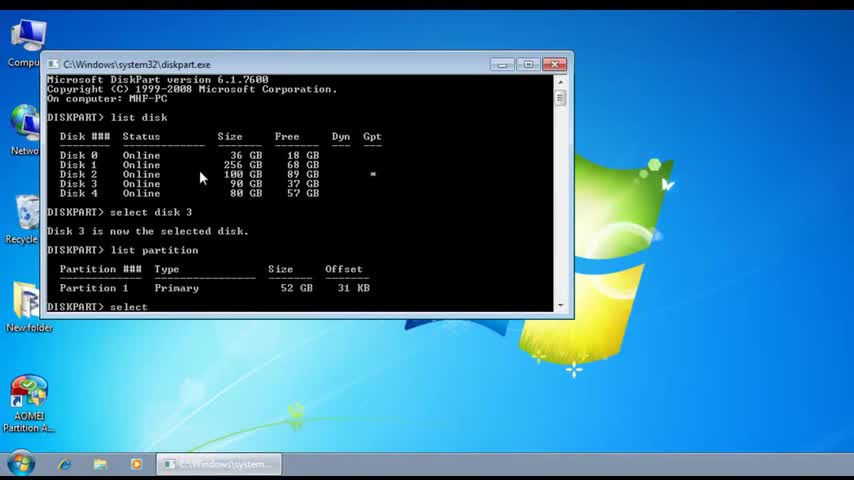Screen dimensions: 854x480
Task: Click the 'Free' column header
Action: tap(286, 137)
